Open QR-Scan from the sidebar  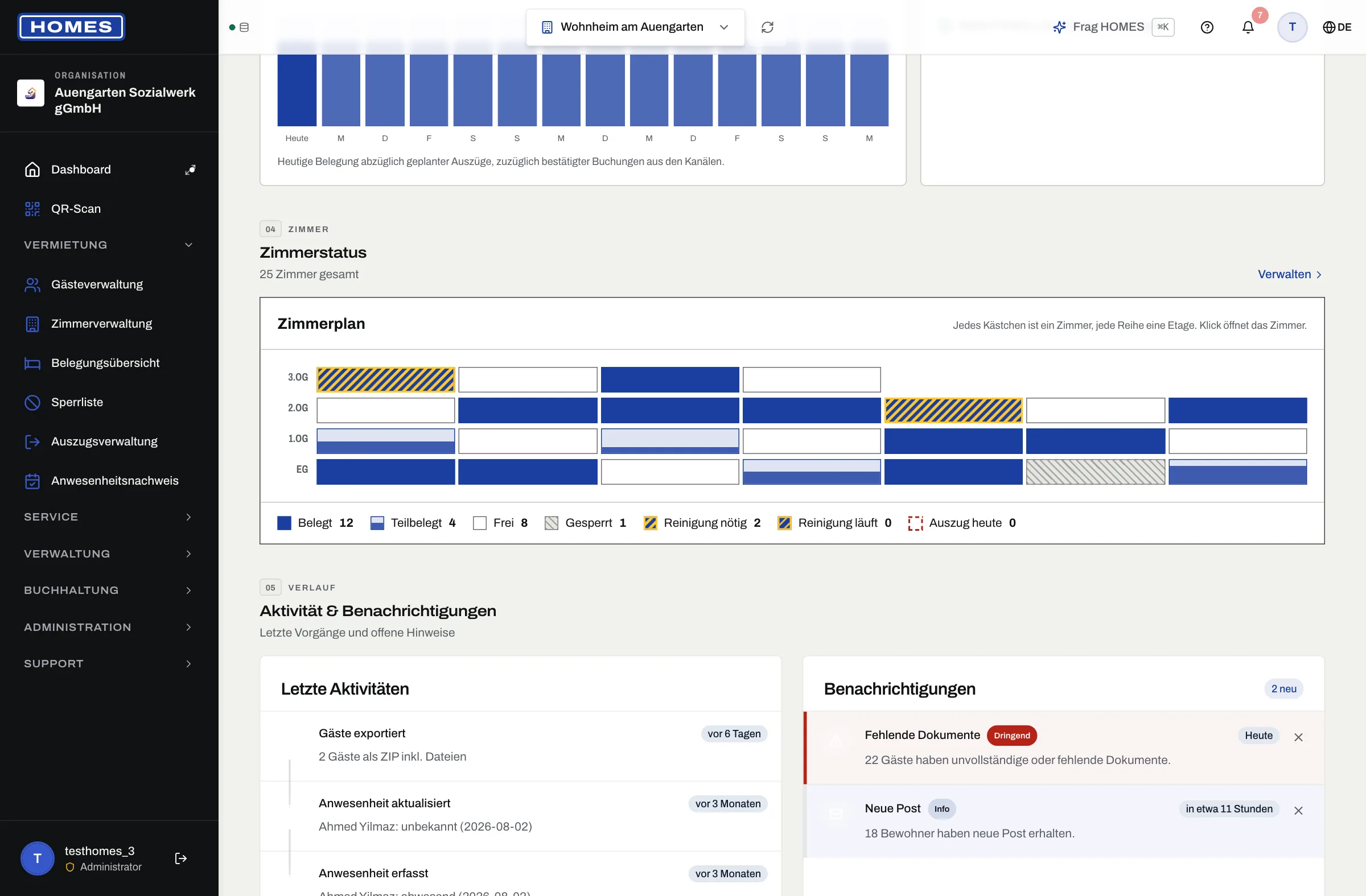click(x=109, y=209)
